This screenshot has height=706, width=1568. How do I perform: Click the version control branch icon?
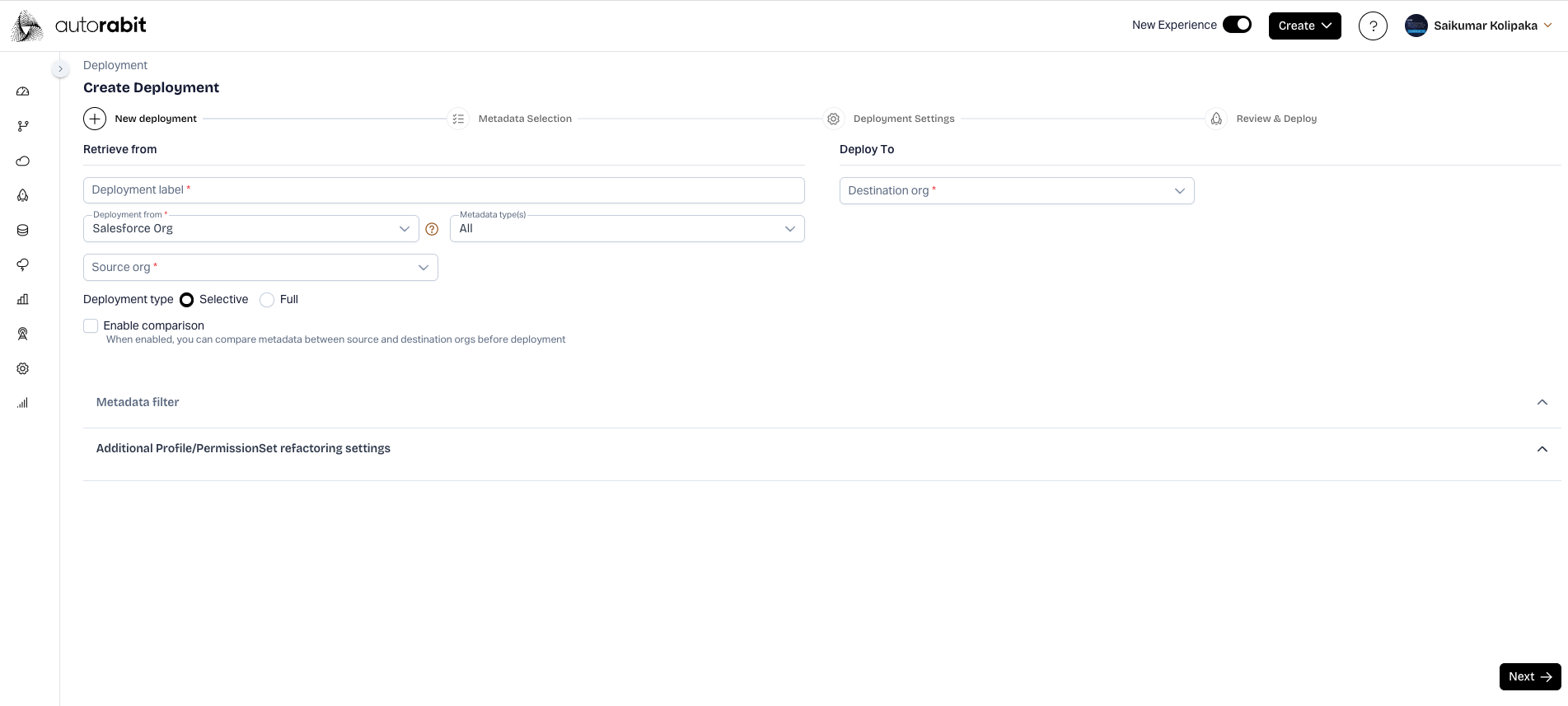pyautogui.click(x=23, y=126)
